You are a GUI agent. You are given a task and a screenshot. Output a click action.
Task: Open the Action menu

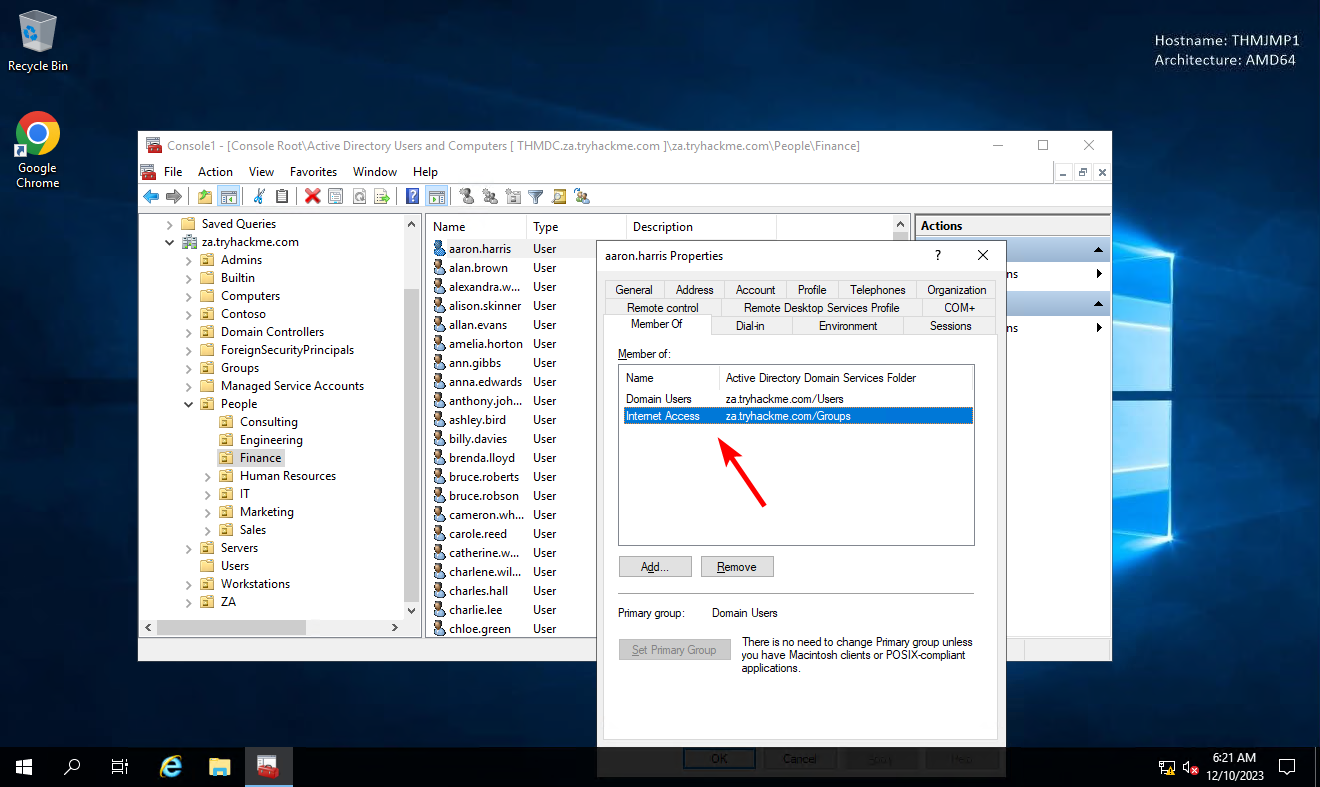(215, 172)
